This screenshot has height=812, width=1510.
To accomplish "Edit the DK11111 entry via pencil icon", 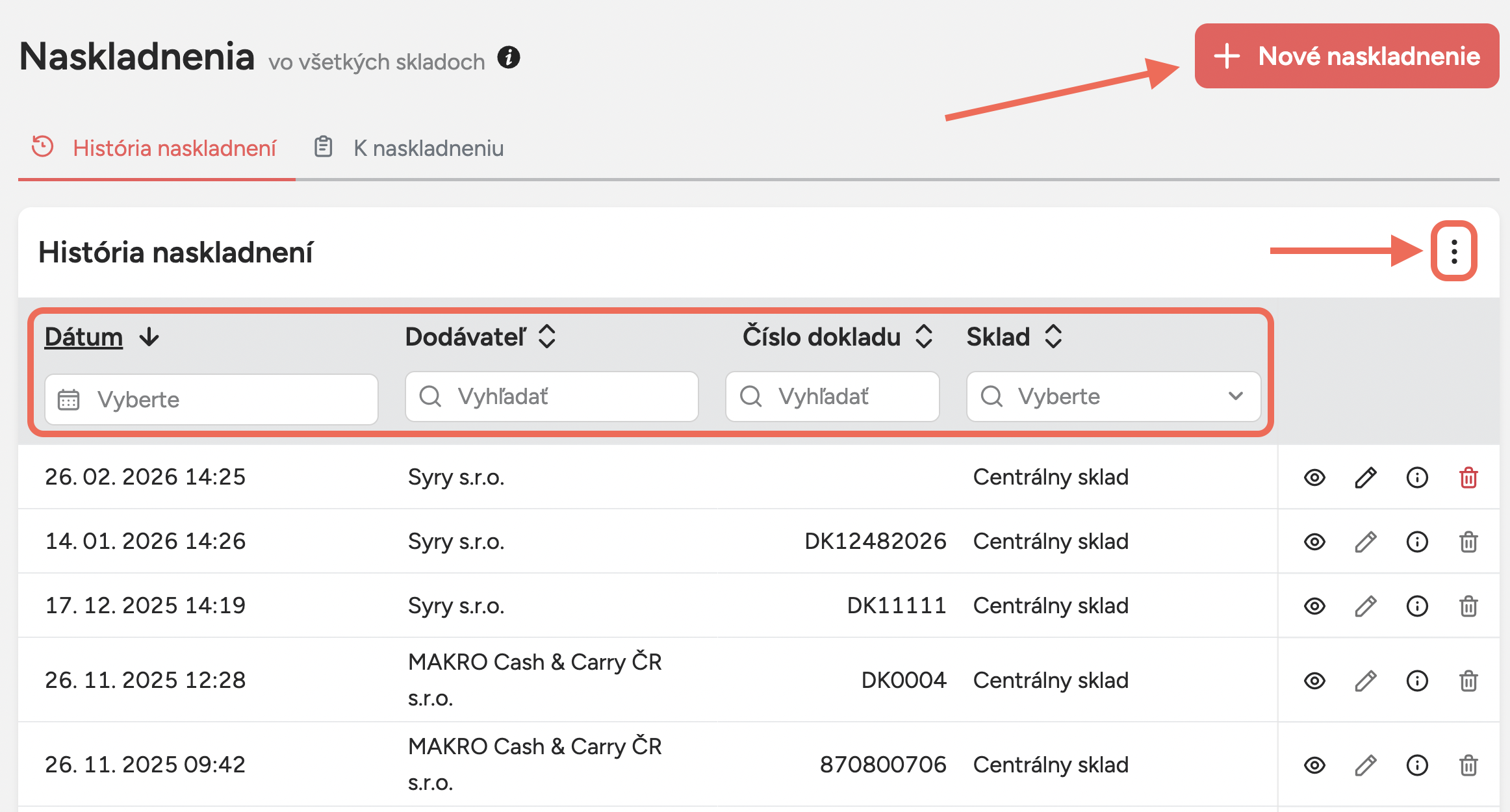I will 1365,606.
